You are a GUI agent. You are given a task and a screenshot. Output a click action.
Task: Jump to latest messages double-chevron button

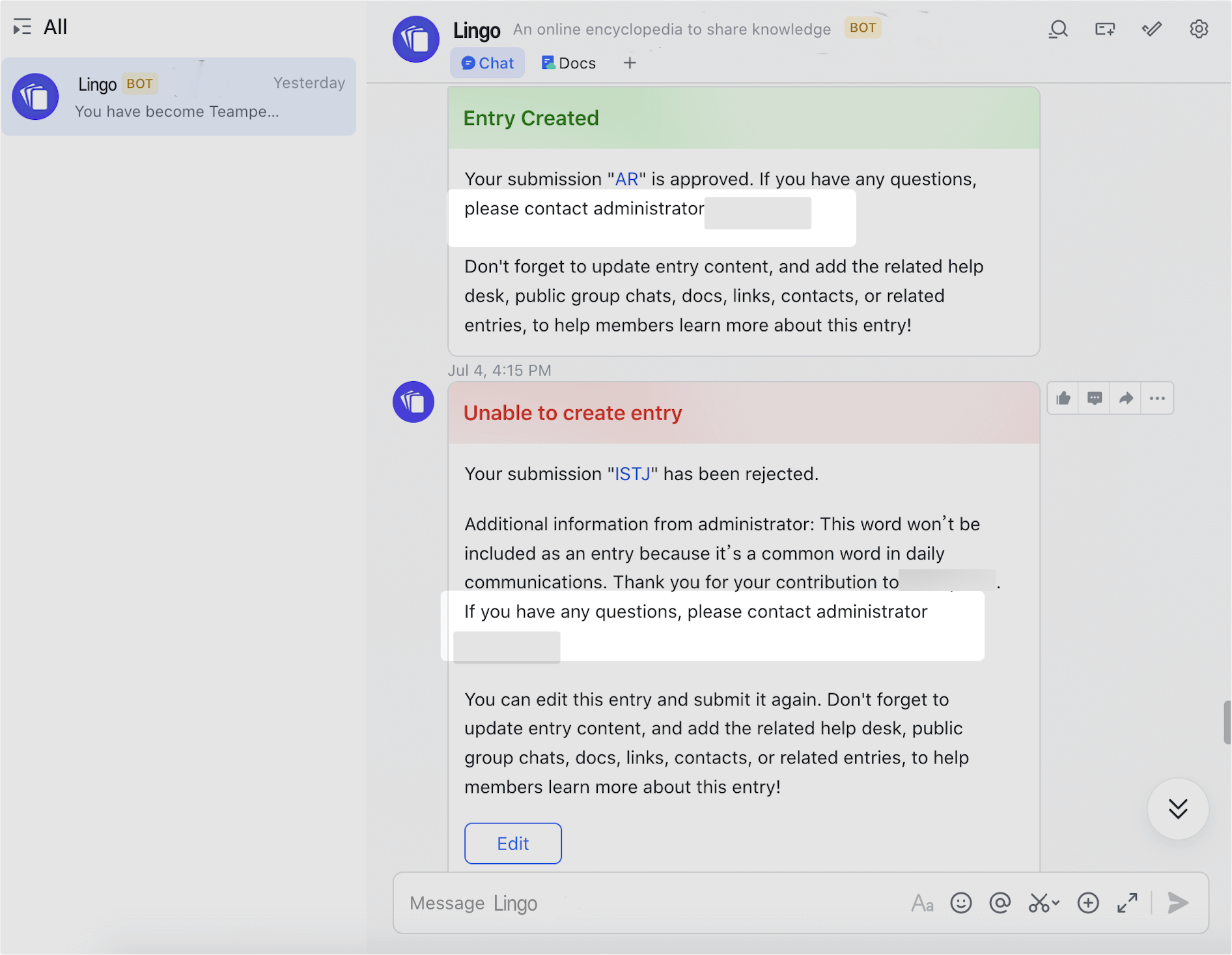coord(1178,808)
